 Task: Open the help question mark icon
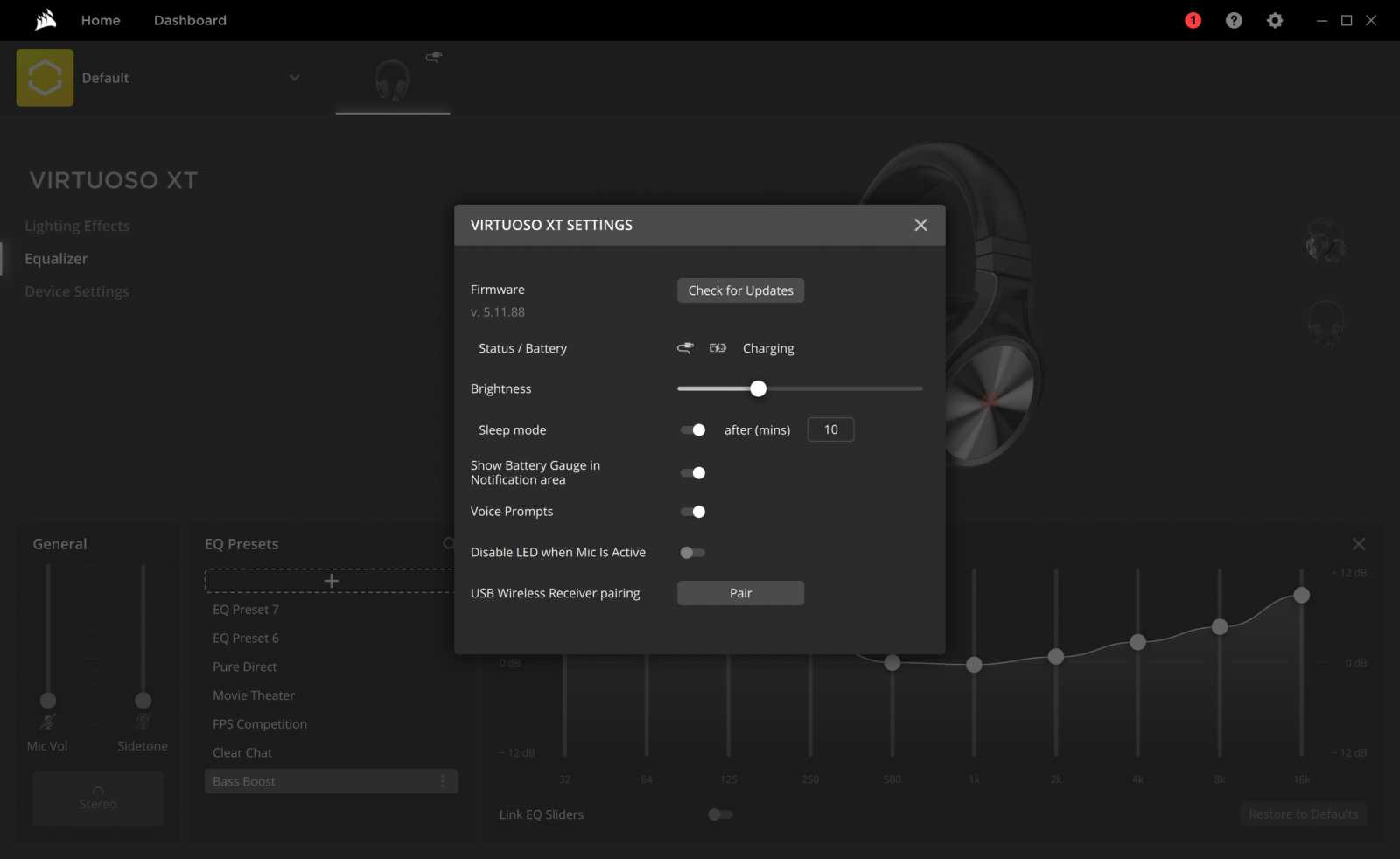[1234, 20]
